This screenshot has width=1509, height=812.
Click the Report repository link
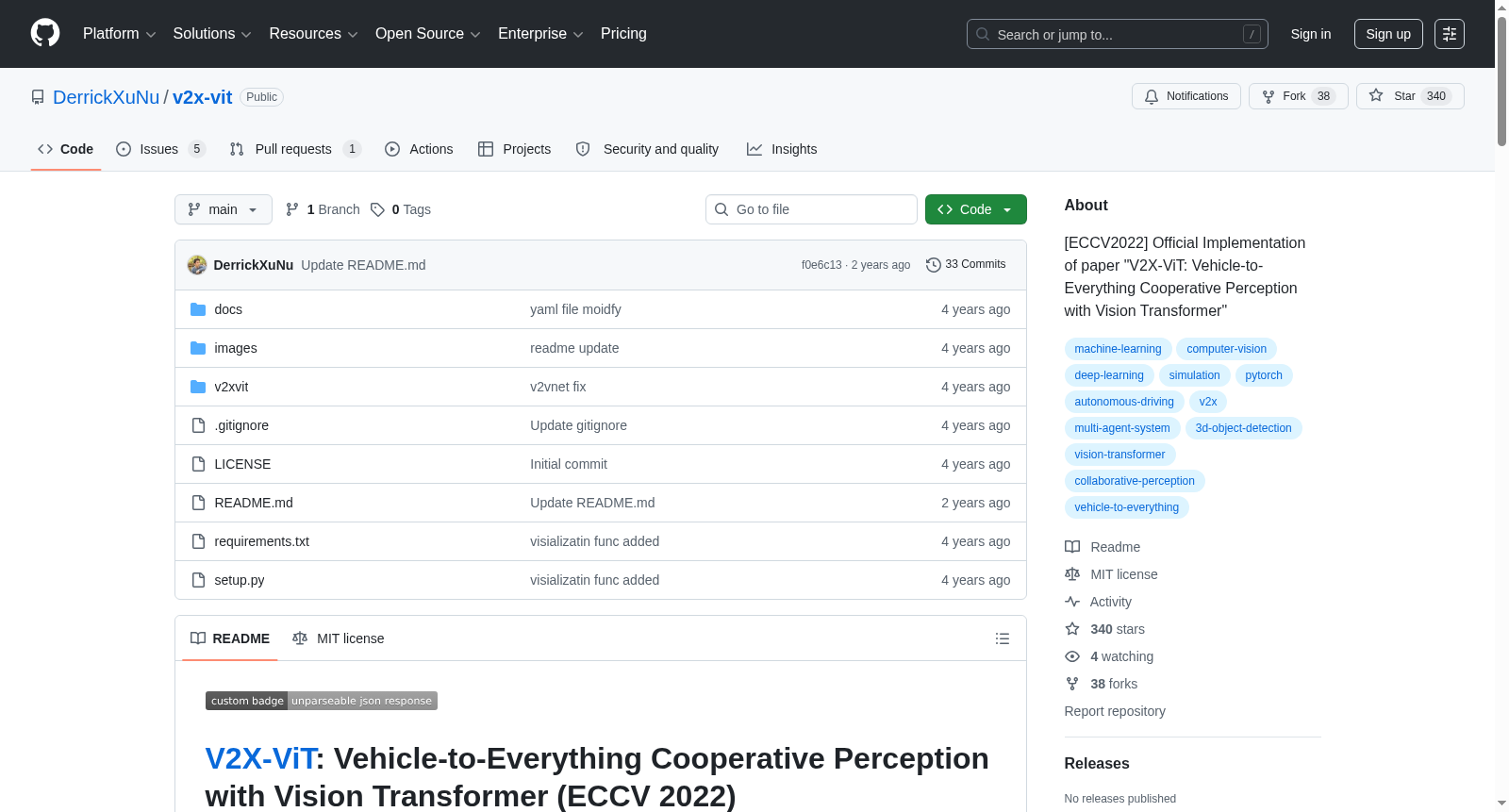pos(1115,711)
